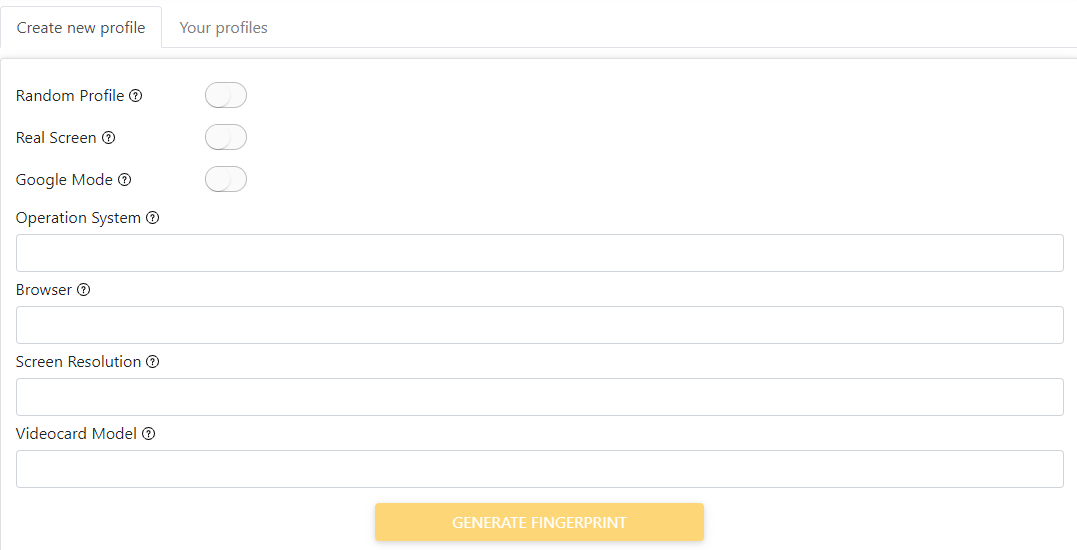This screenshot has width=1077, height=550.
Task: Click the Random Profile label text
Action: [70, 95]
